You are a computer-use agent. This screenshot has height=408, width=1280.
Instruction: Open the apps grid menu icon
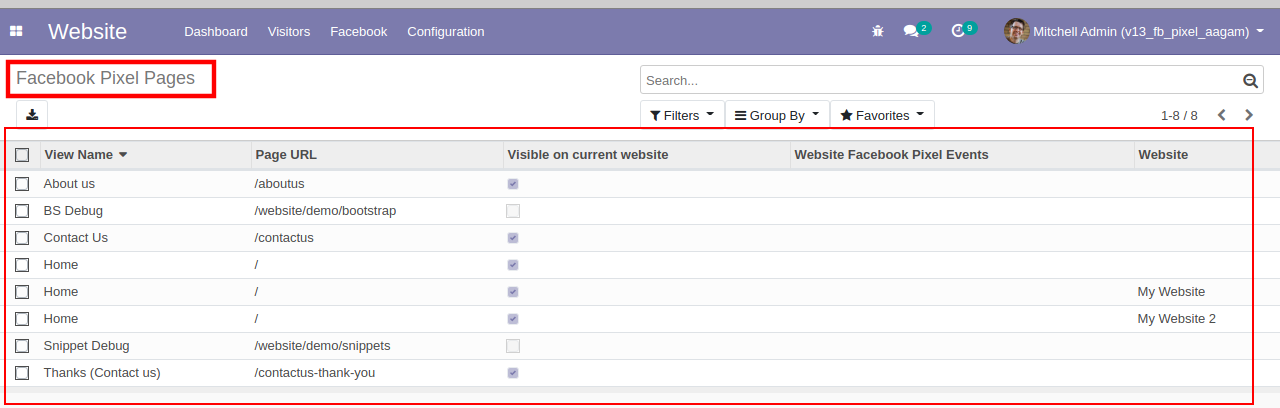16,31
